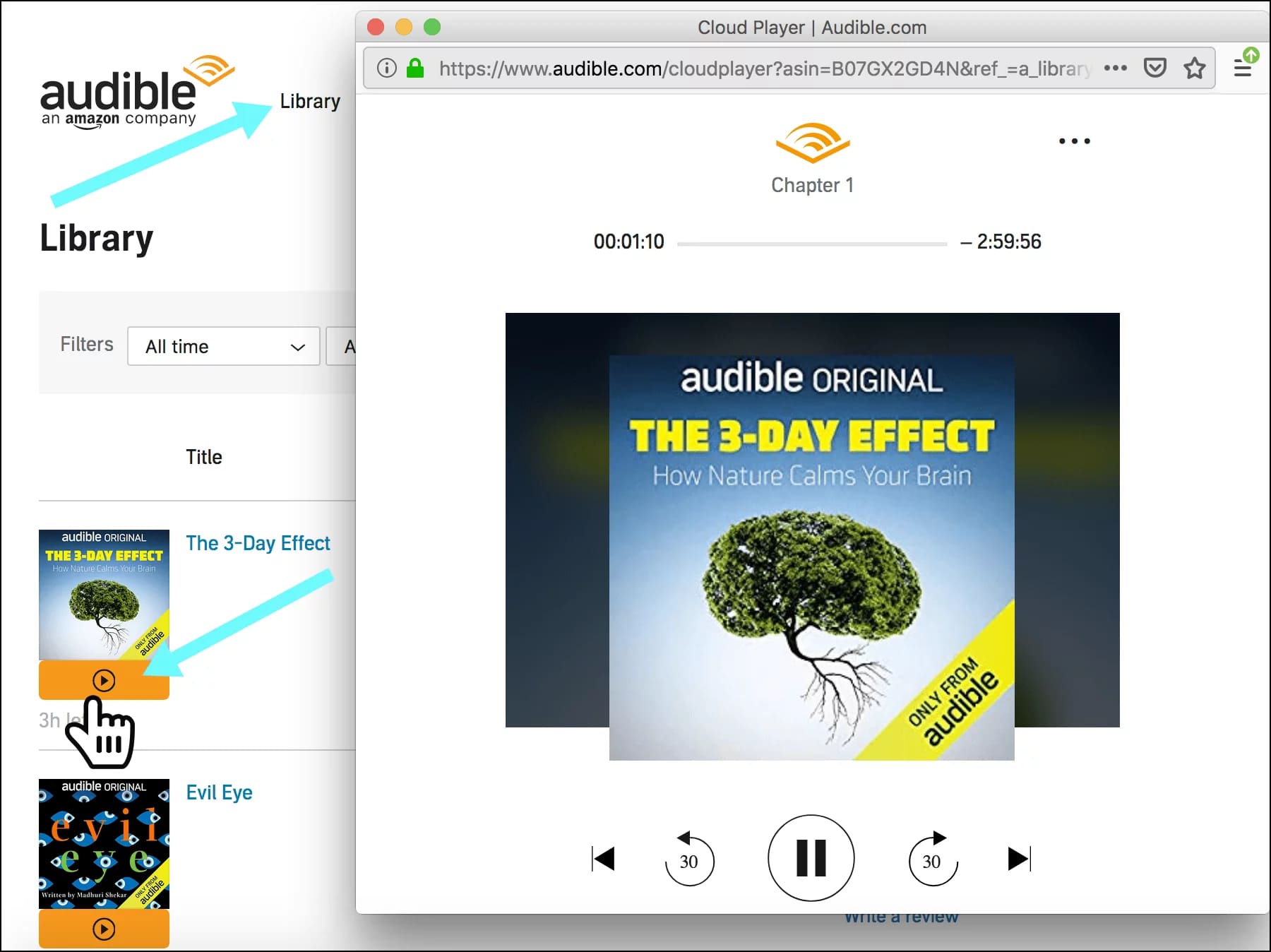
Task: Open the address bar page actions menu
Action: tap(1116, 68)
